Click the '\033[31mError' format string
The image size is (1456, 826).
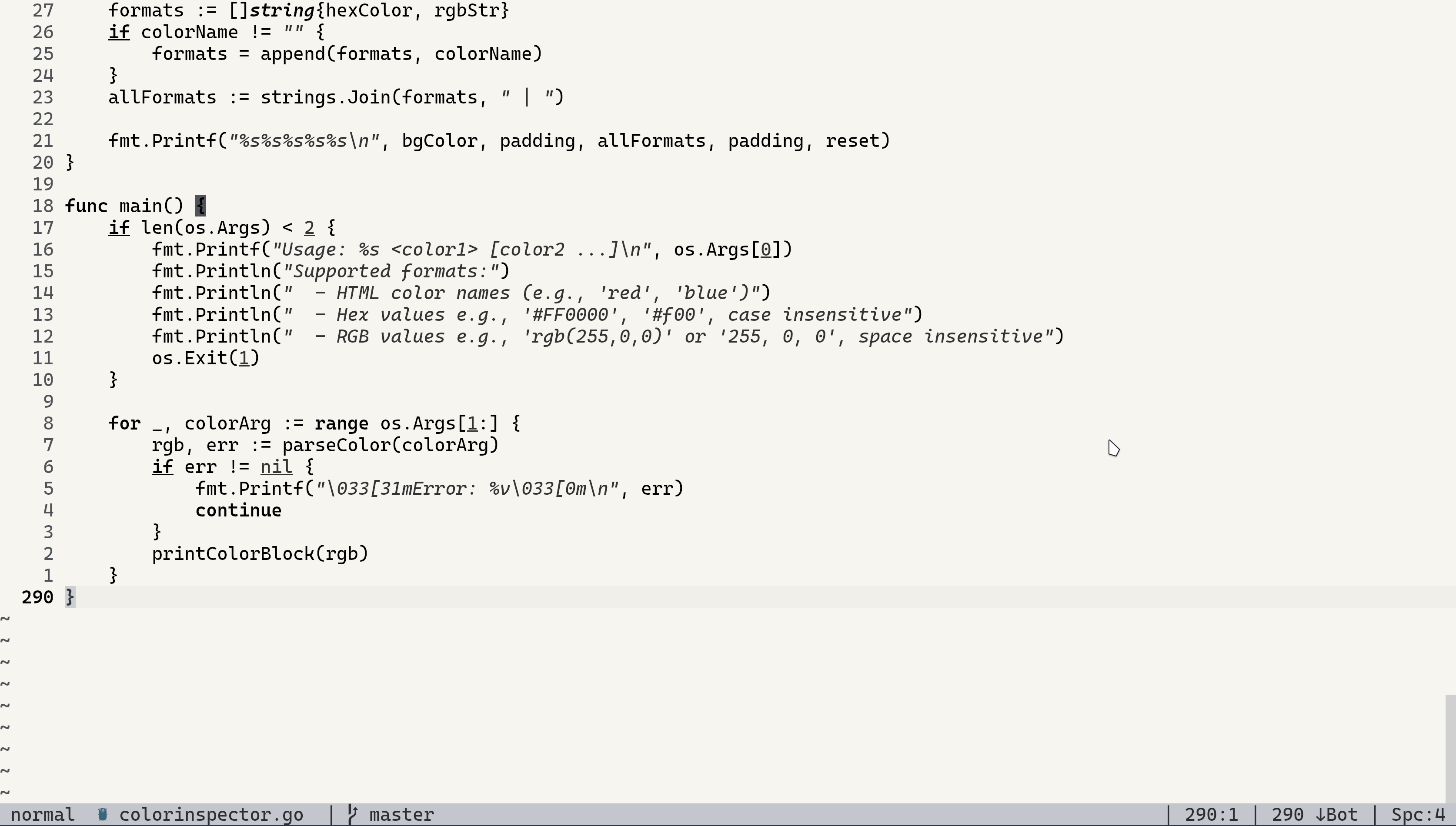[467, 489]
